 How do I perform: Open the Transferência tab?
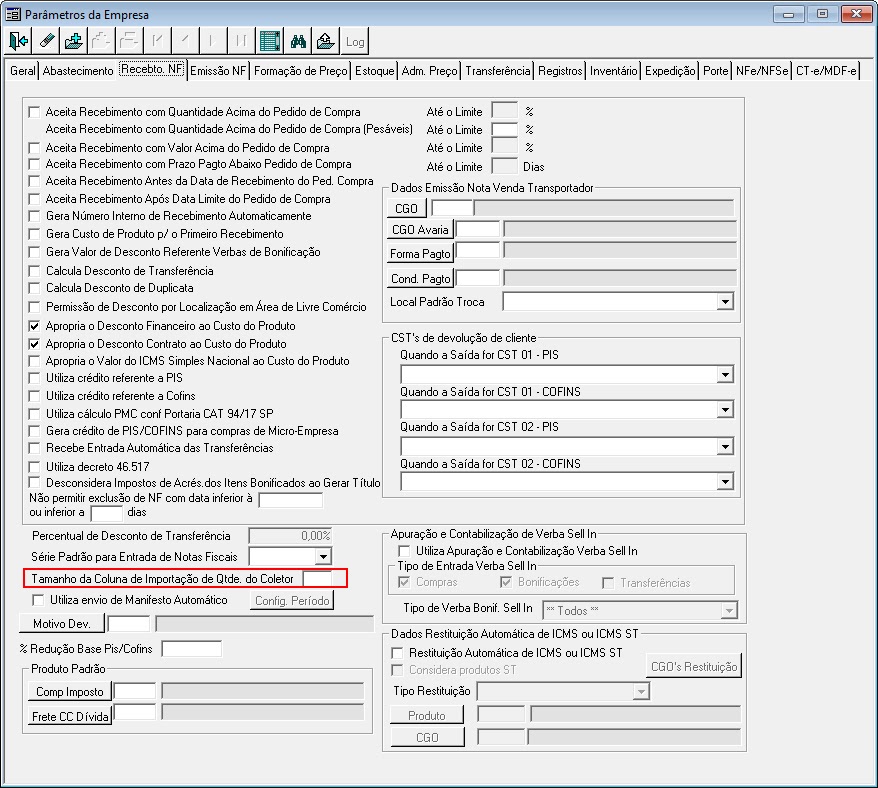pos(498,71)
